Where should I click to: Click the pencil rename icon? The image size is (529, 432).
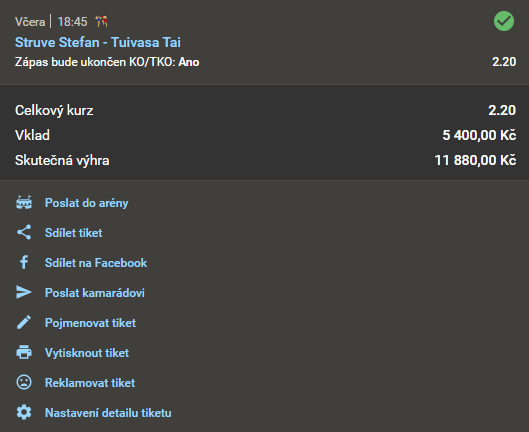(24, 322)
